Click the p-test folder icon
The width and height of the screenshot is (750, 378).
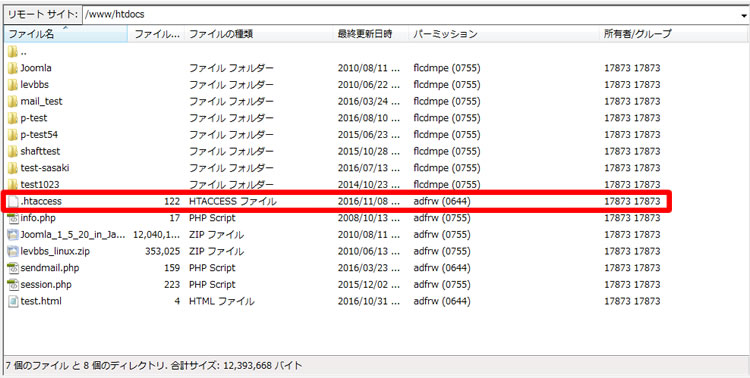click(x=13, y=118)
